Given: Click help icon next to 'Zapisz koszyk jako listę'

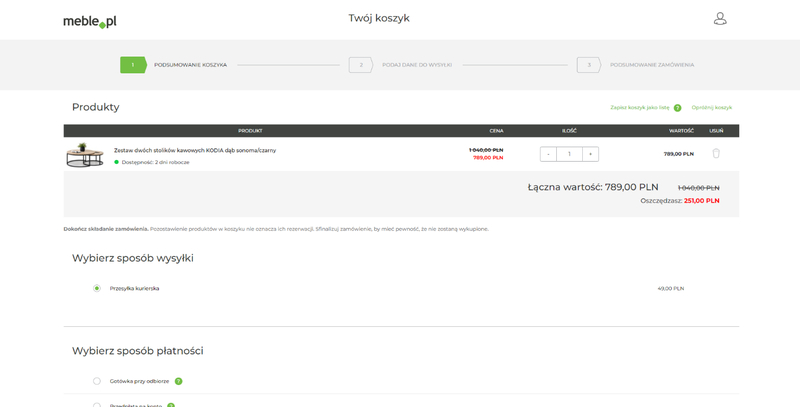Looking at the screenshot, I should (x=677, y=108).
